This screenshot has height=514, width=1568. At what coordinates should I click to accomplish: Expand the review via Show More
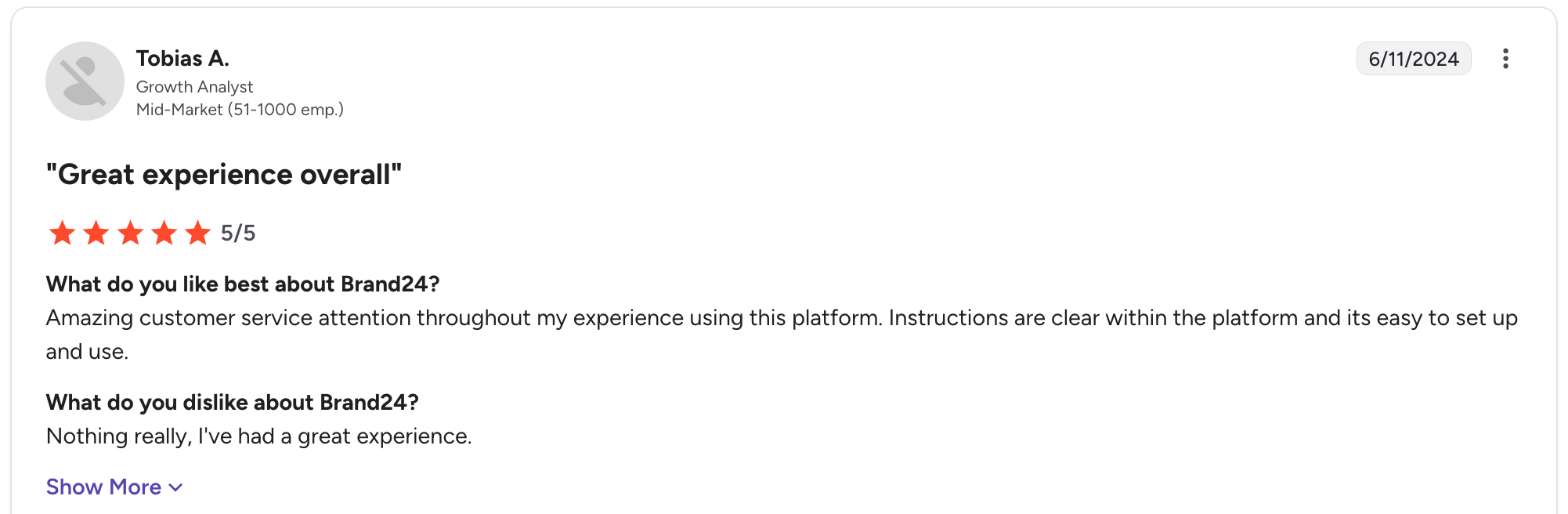[x=114, y=487]
